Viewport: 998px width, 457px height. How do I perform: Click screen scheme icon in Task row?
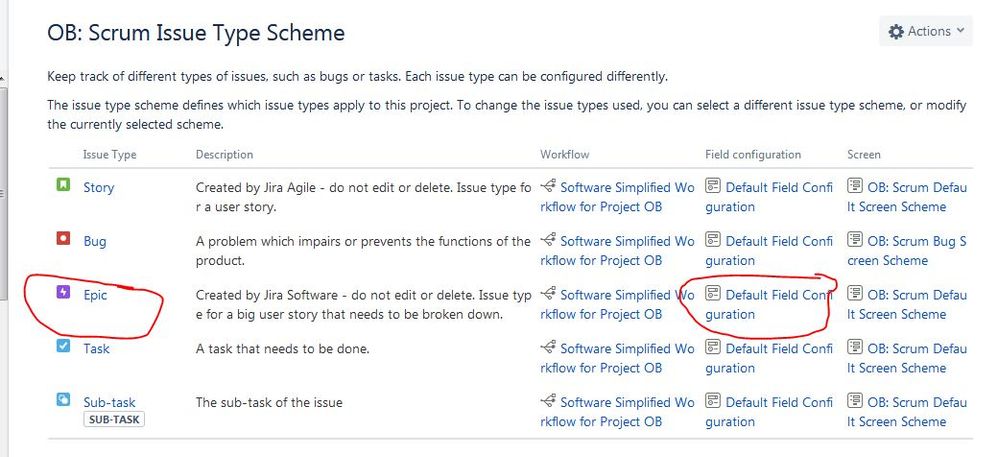pyautogui.click(x=855, y=349)
